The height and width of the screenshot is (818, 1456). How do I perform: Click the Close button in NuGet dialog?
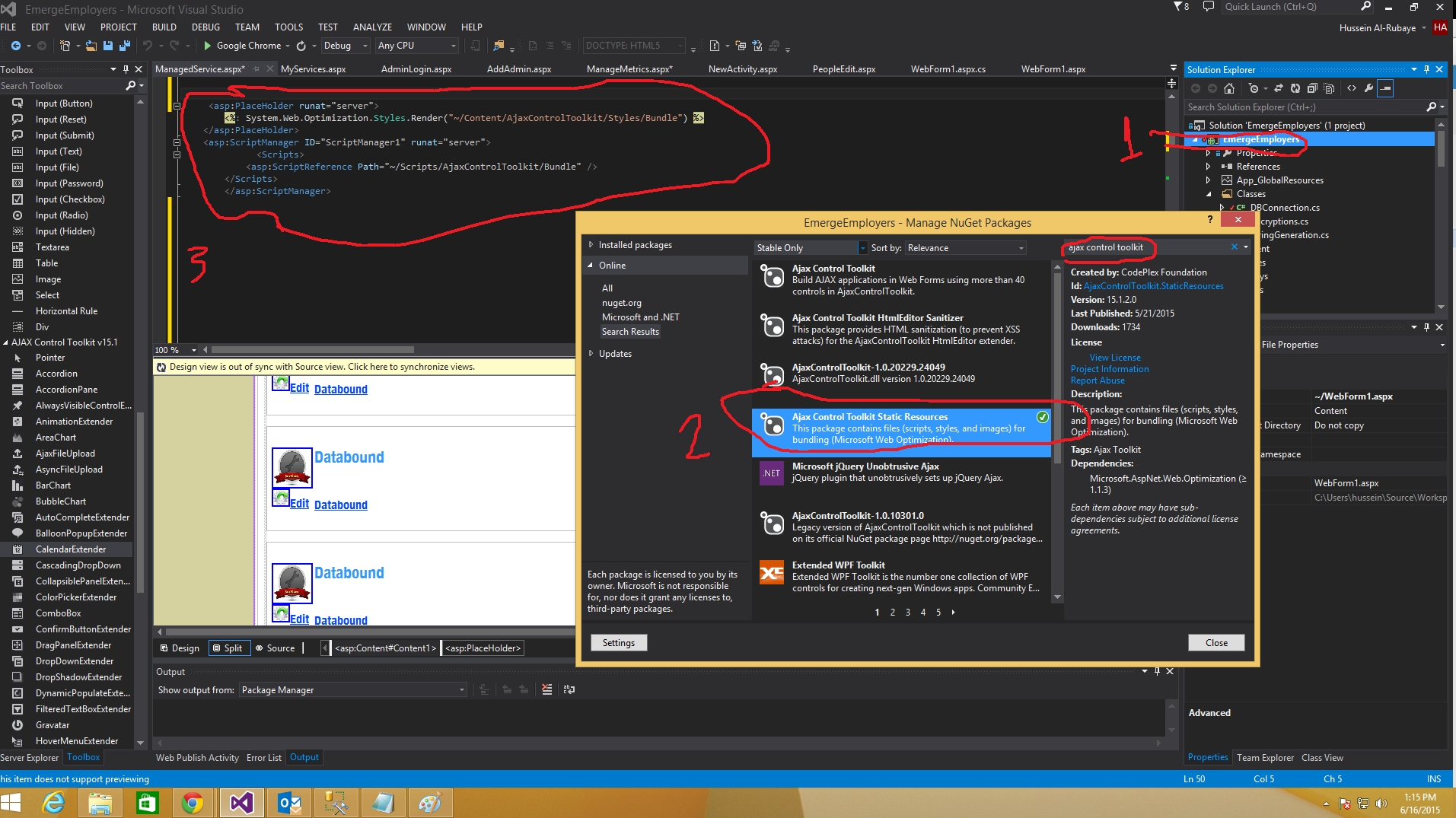click(1216, 643)
